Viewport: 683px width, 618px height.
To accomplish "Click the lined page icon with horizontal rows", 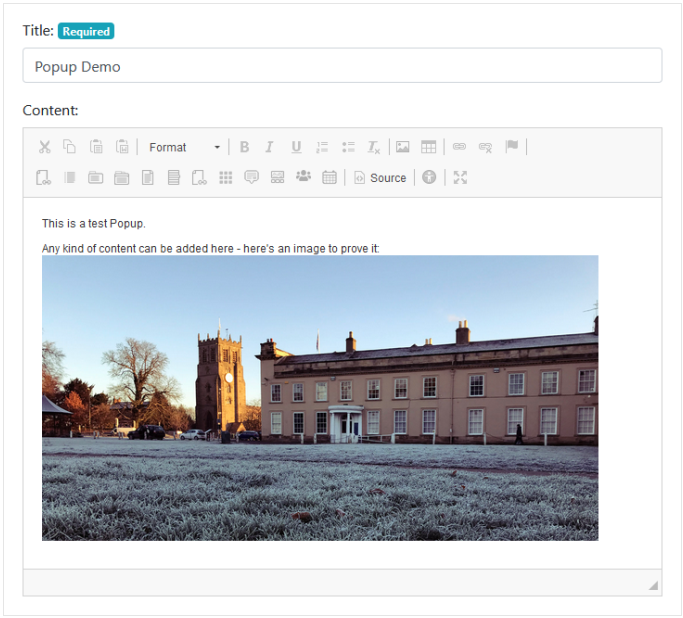I will pyautogui.click(x=173, y=178).
